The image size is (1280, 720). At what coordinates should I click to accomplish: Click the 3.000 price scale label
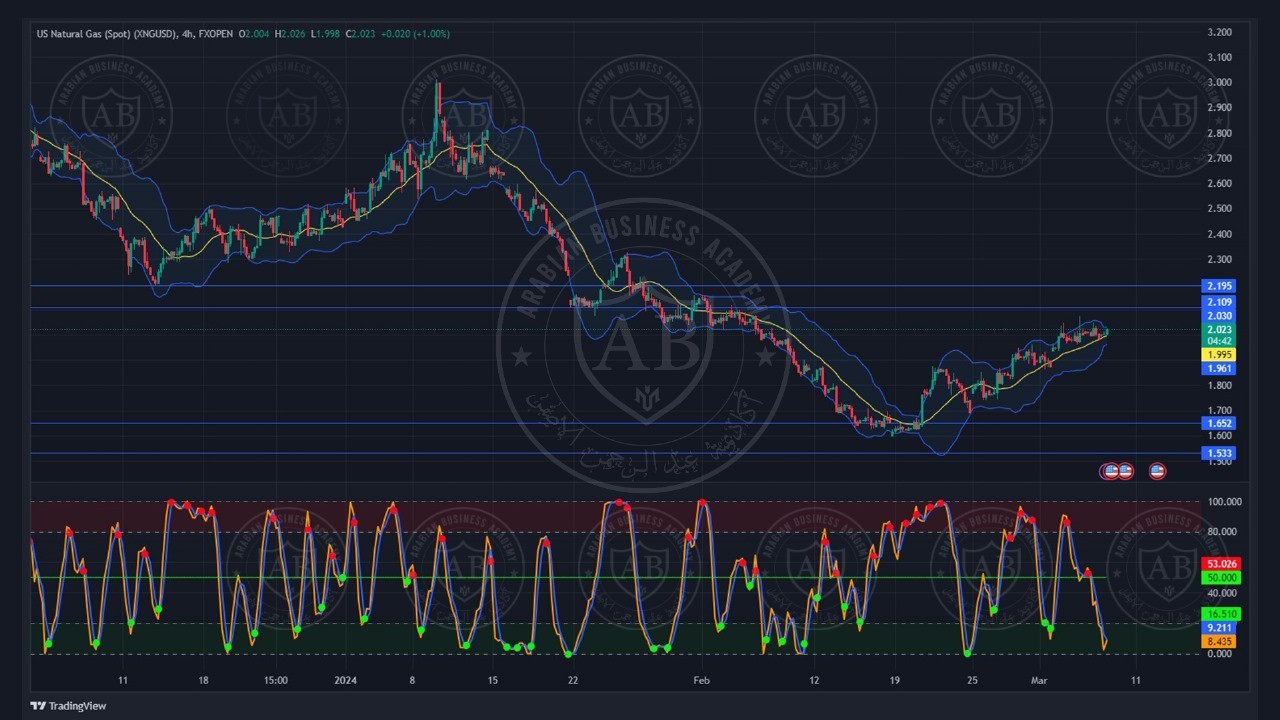1220,83
